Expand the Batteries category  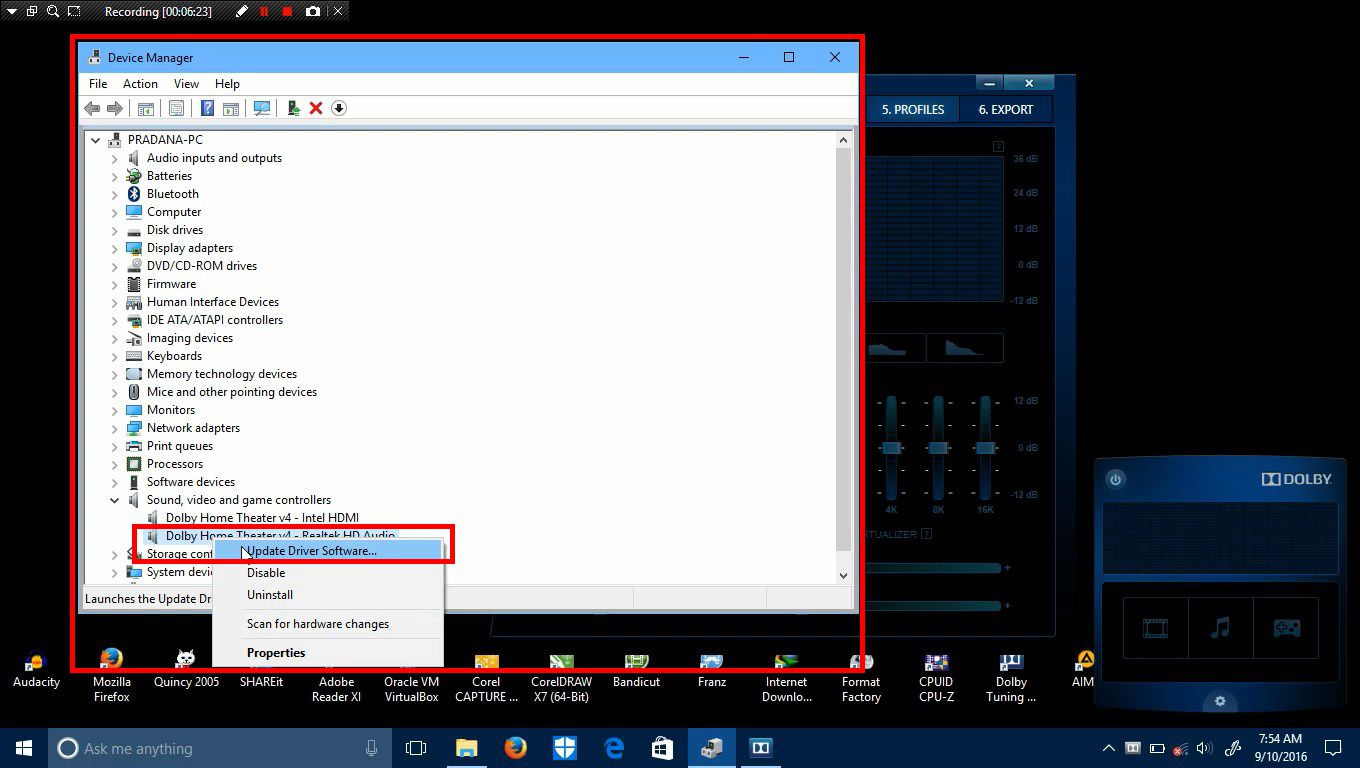click(114, 176)
